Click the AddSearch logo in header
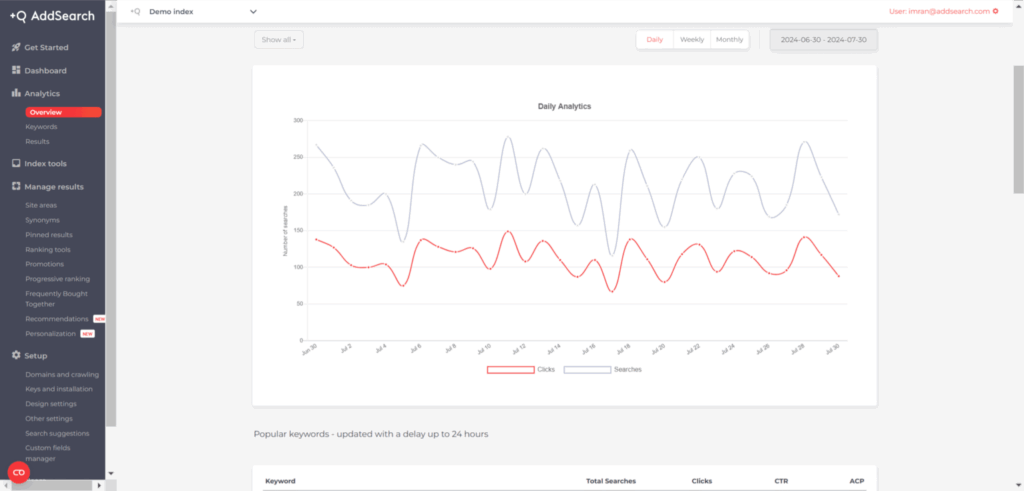1024x491 pixels. [x=50, y=15]
